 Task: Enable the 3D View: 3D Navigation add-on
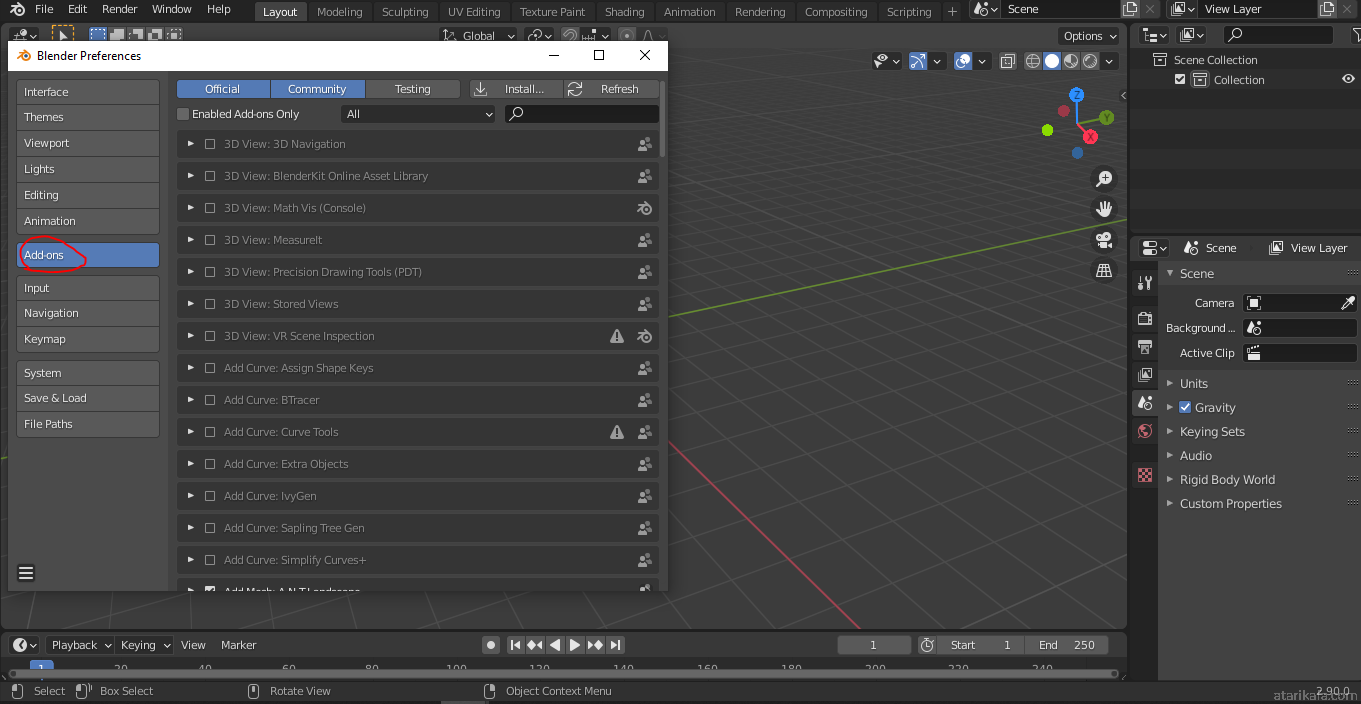(210, 144)
